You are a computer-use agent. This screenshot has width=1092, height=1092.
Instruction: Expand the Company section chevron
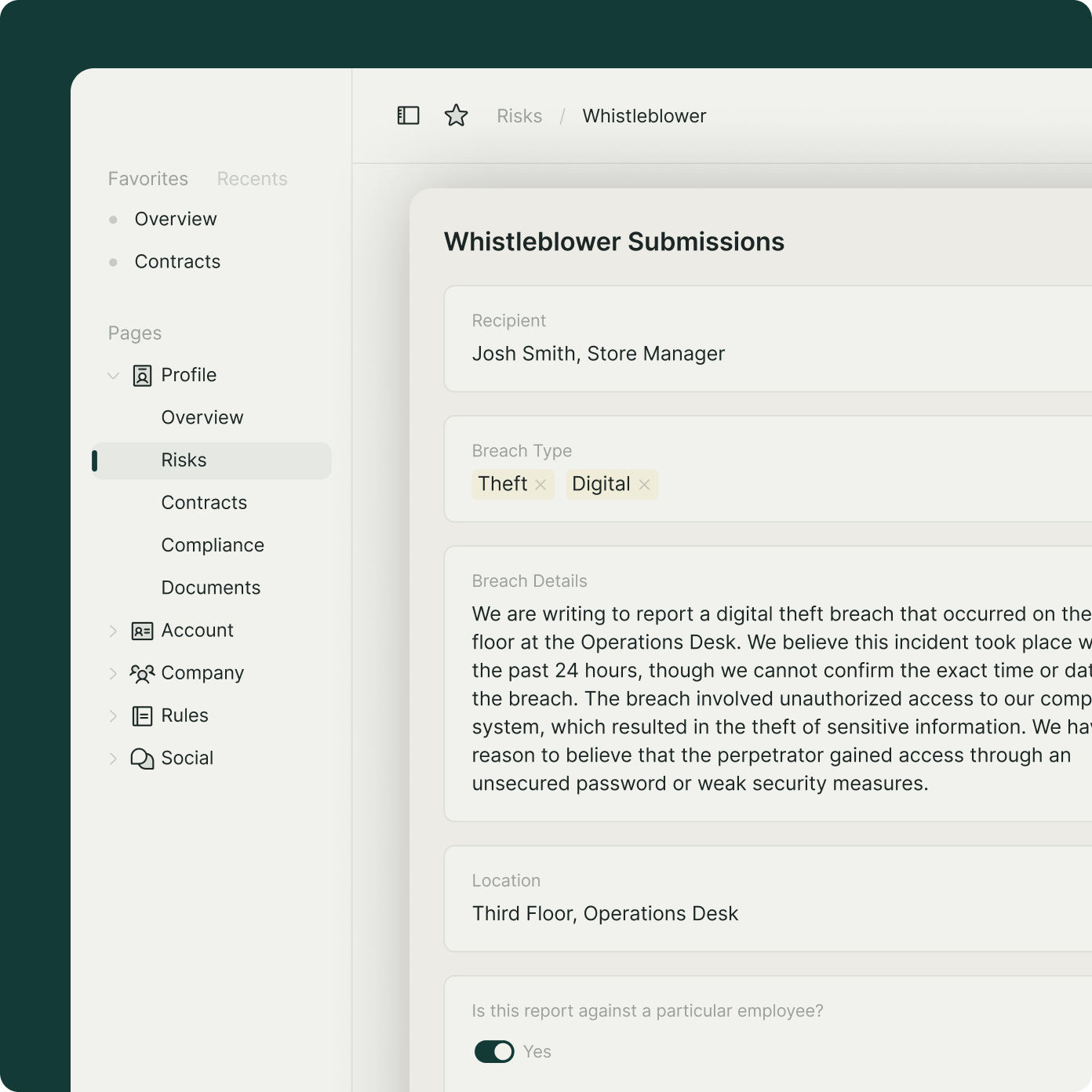coord(113,673)
